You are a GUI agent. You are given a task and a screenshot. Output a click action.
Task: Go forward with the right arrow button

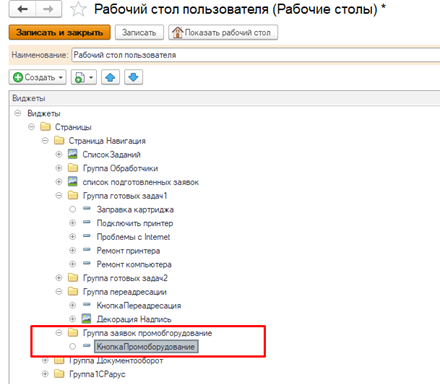48,9
